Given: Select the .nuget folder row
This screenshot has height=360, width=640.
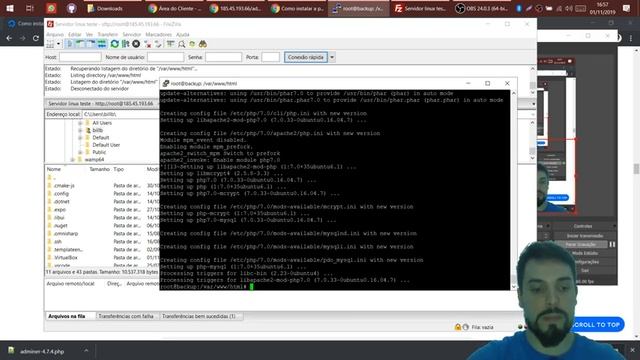Looking at the screenshot, I should tap(102, 226).
